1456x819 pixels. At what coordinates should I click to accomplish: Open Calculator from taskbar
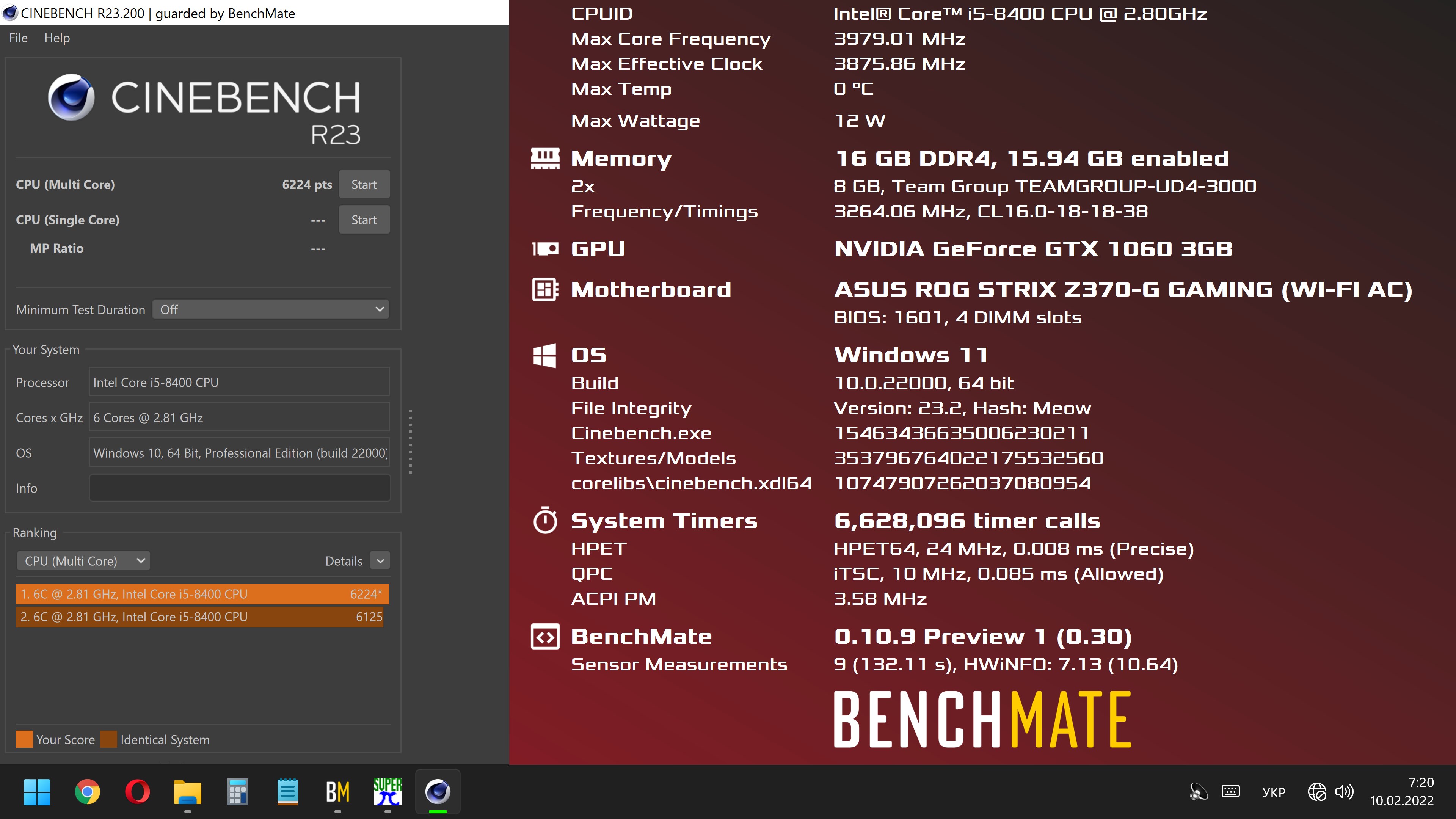point(237,792)
